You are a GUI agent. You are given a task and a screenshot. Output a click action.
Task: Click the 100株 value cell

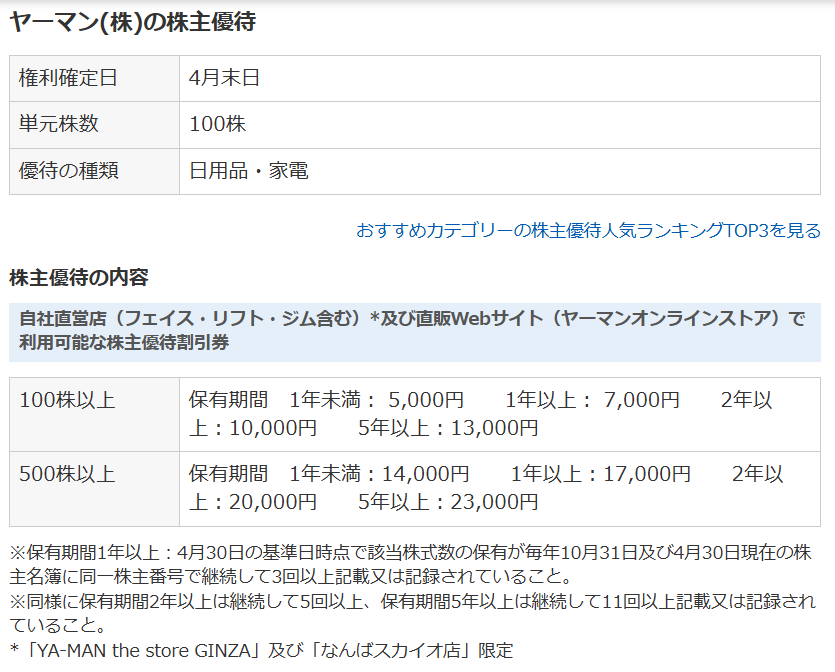point(500,125)
